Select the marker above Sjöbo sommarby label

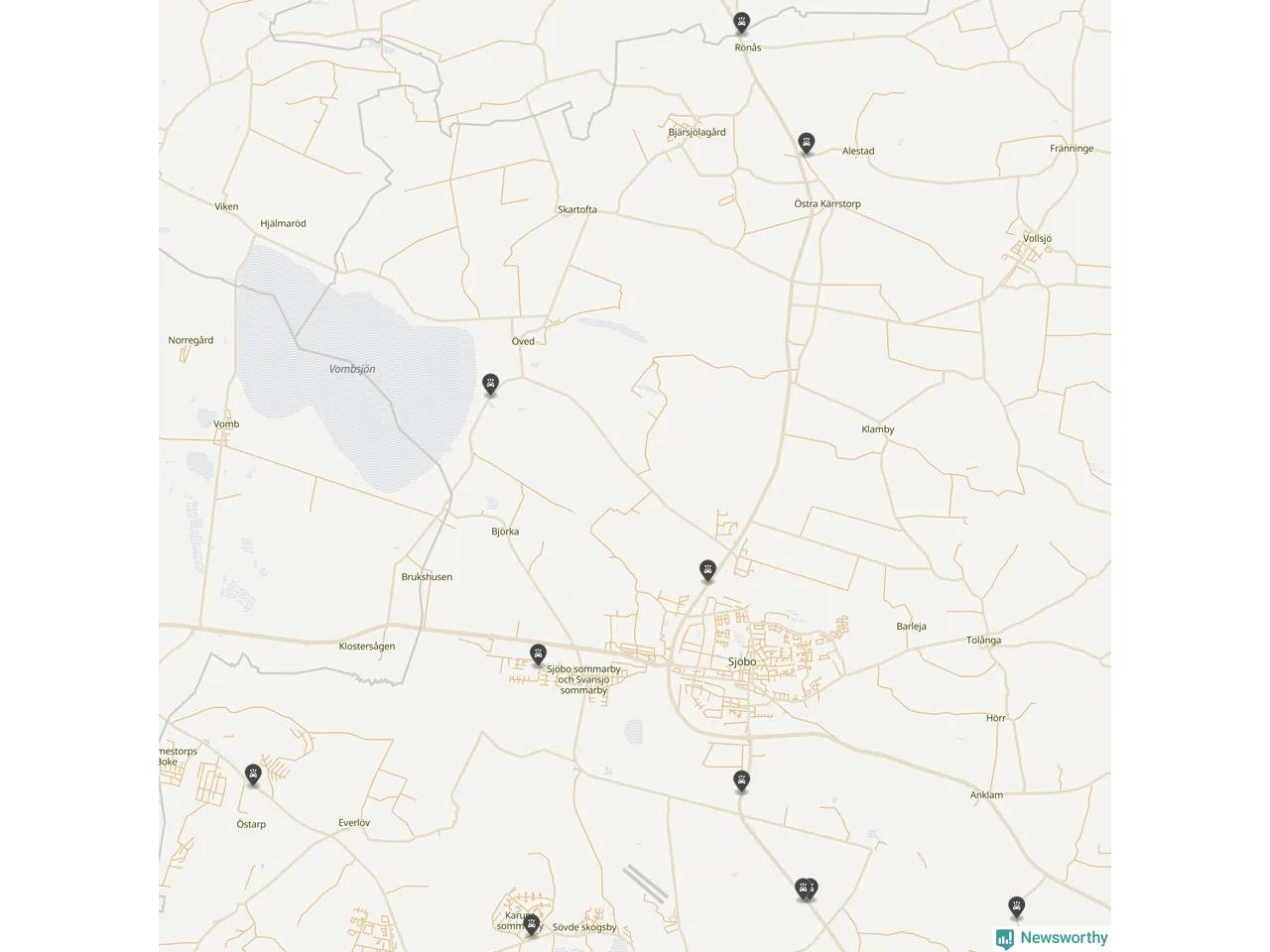pyautogui.click(x=538, y=654)
